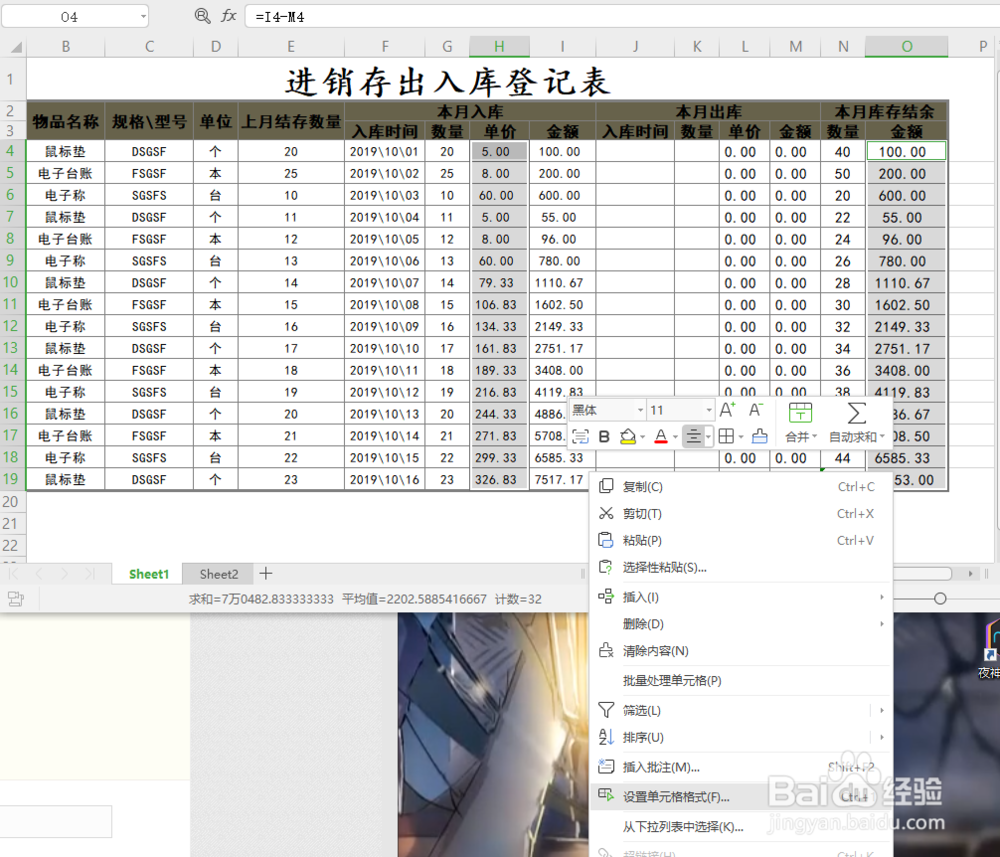
Task: Apply yellow fill color bucket
Action: pos(628,436)
